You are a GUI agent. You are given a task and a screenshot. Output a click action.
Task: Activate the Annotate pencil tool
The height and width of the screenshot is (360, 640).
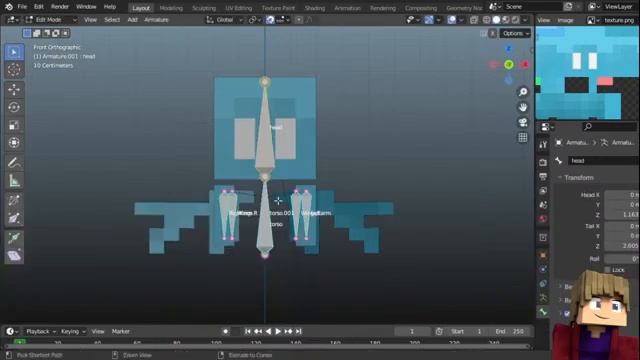[14, 162]
